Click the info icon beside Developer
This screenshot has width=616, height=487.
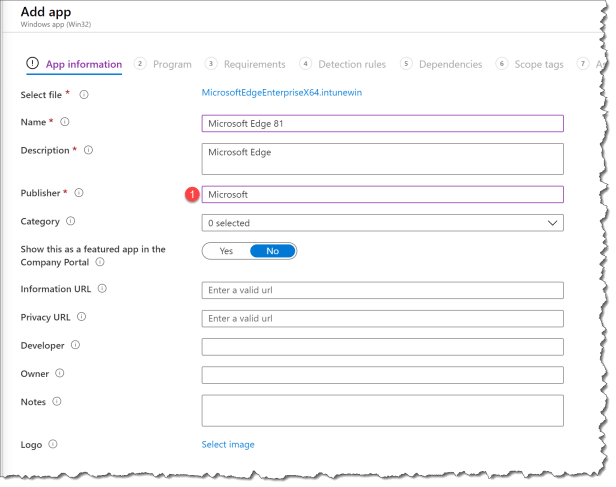(x=75, y=345)
